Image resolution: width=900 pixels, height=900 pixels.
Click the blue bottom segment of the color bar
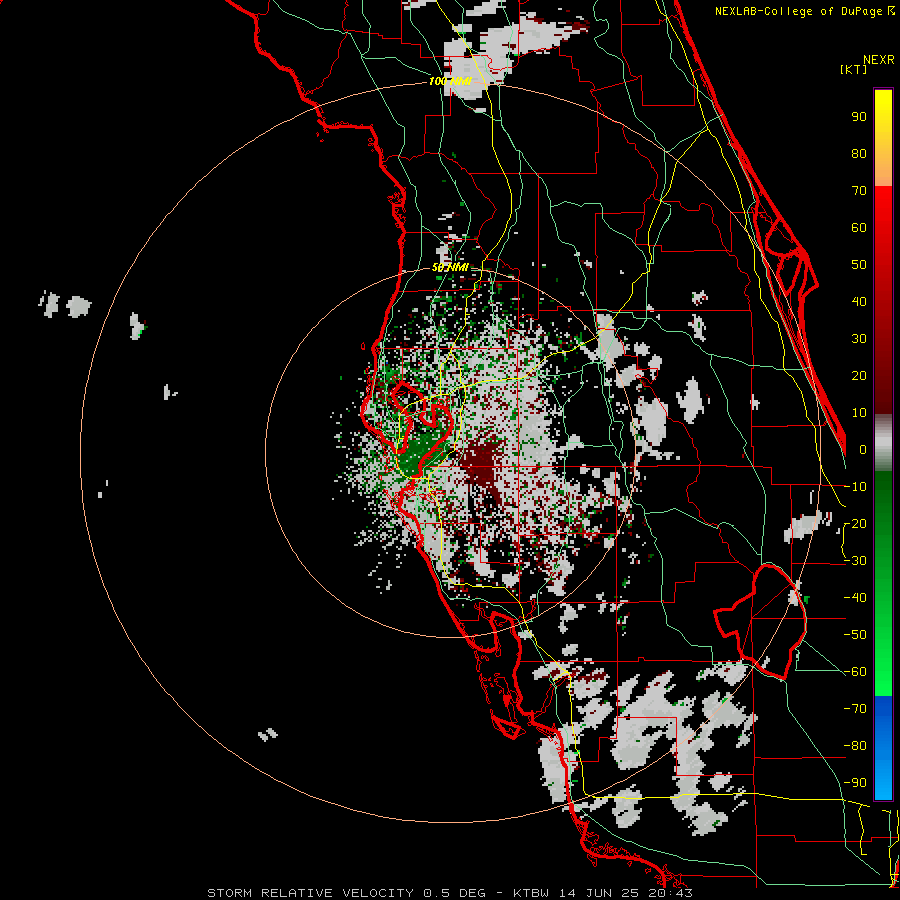[x=883, y=748]
